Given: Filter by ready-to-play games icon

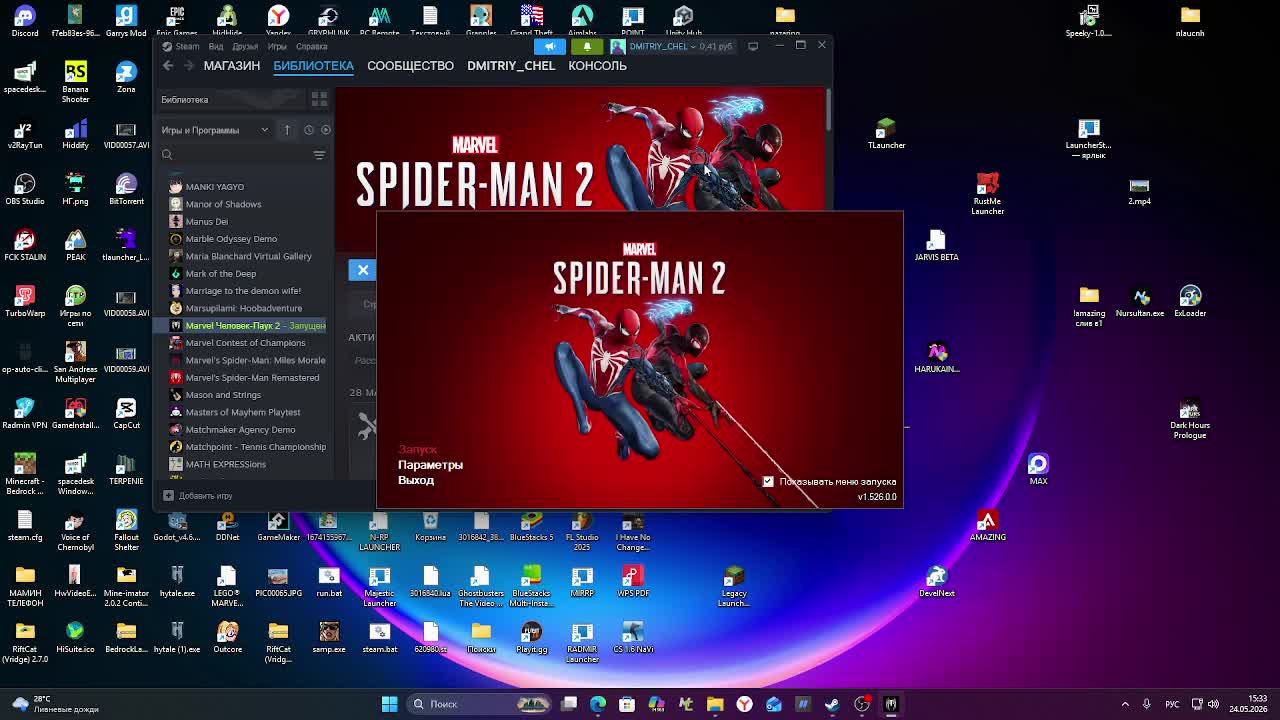Looking at the screenshot, I should pyautogui.click(x=326, y=130).
